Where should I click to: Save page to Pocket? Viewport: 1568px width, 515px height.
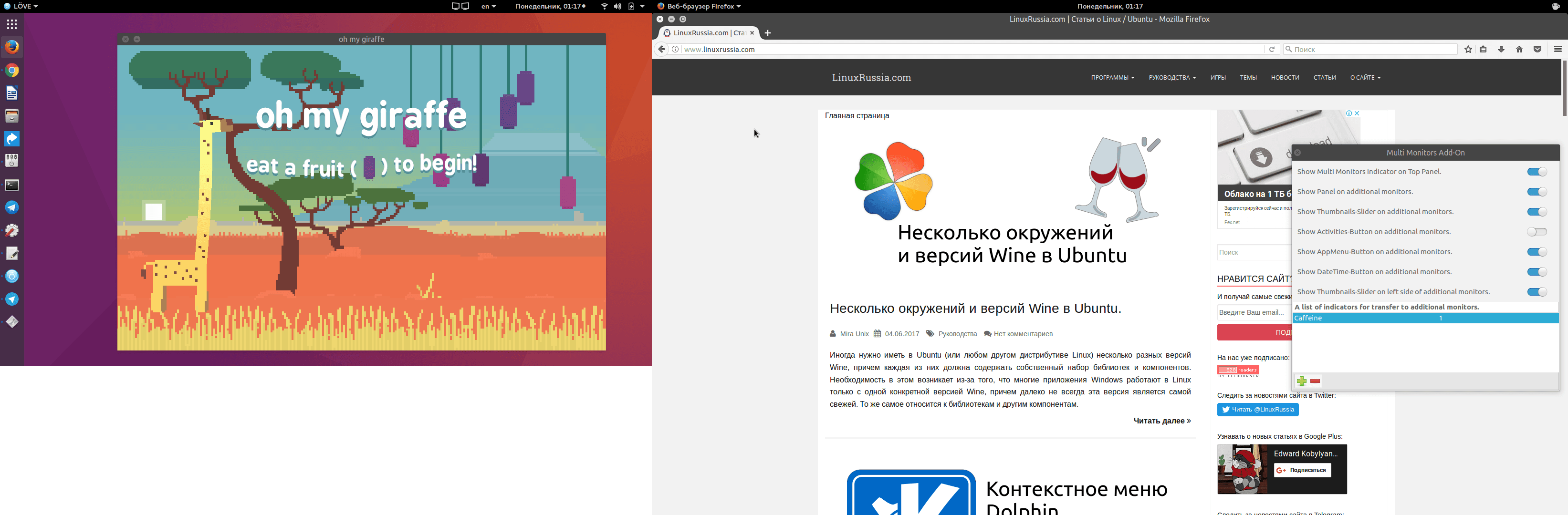pos(1537,49)
